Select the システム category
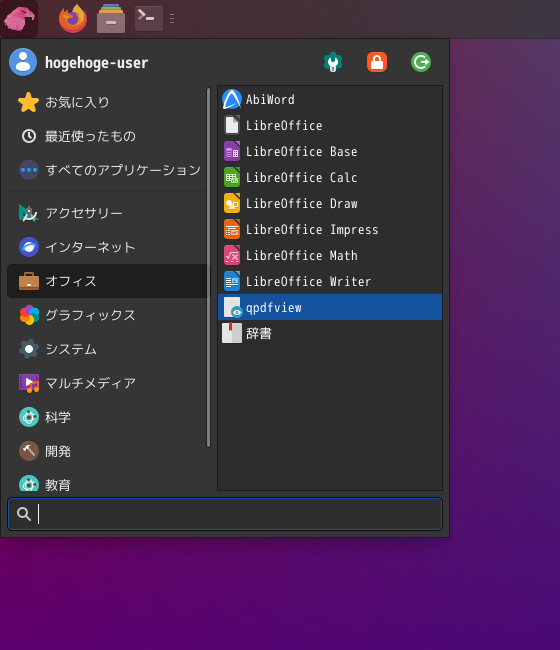This screenshot has width=560, height=650. 107,349
